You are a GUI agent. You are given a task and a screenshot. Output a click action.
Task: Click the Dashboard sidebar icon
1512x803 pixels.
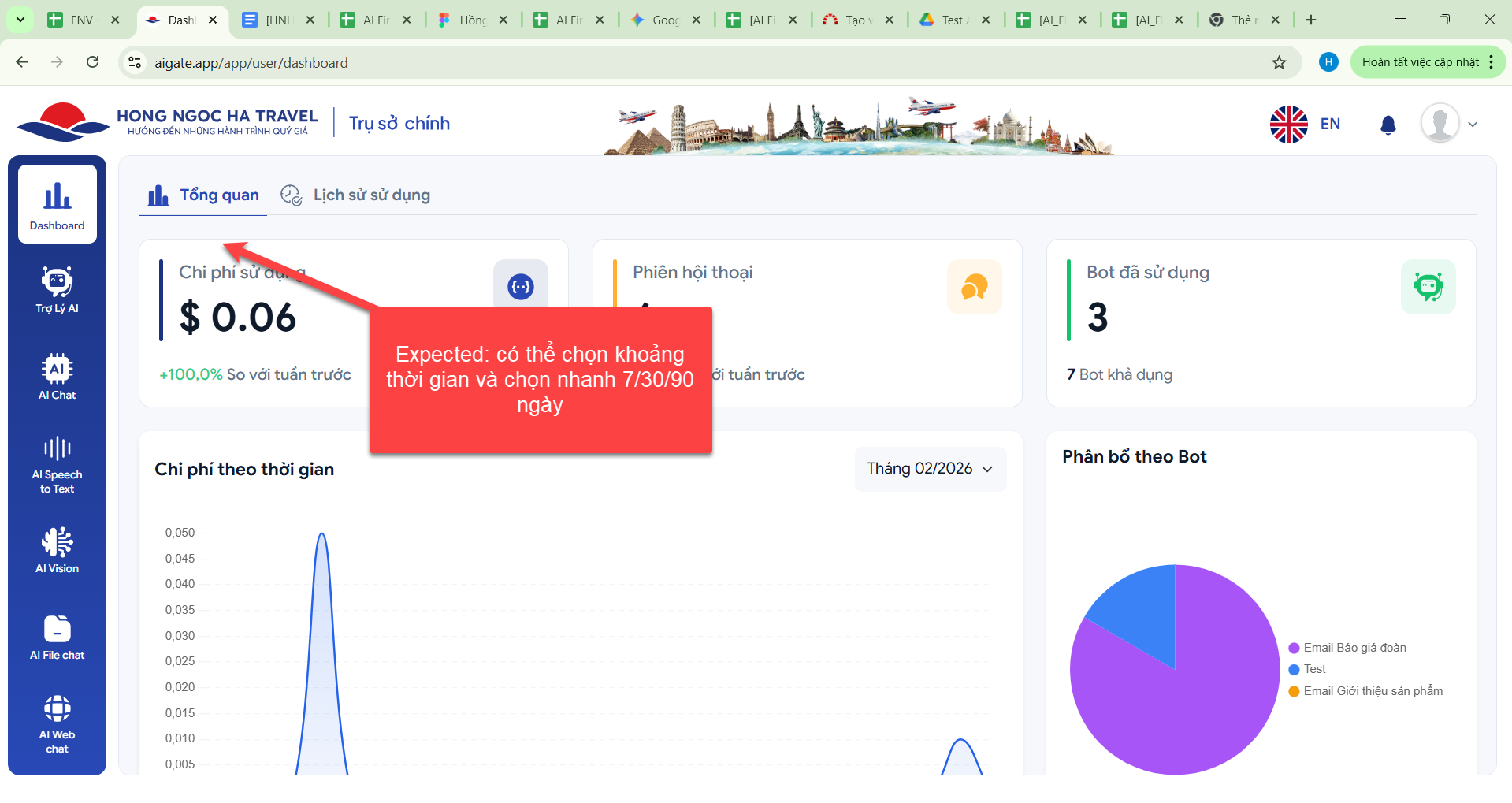point(57,204)
